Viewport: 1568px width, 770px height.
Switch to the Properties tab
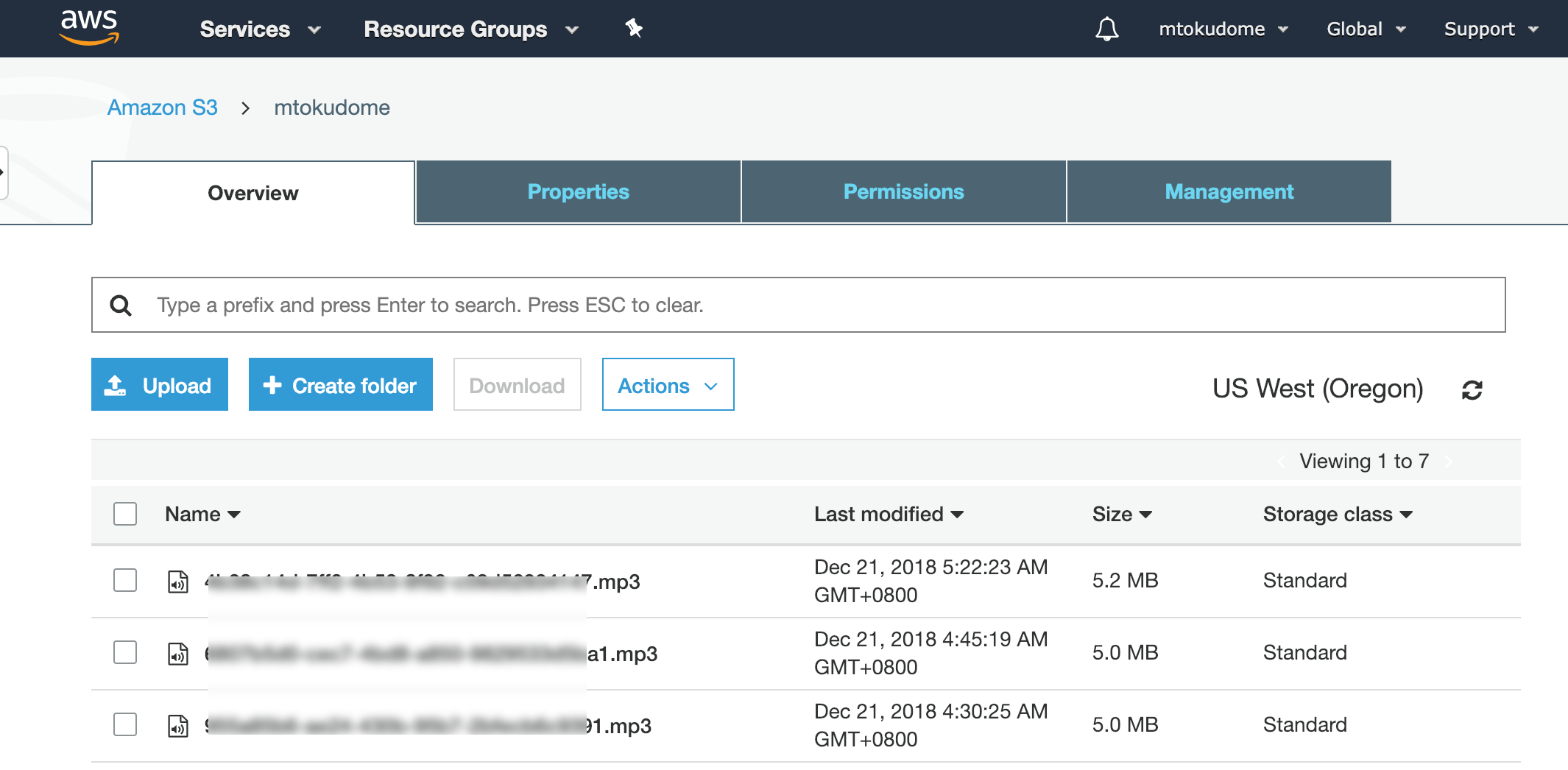(x=579, y=191)
